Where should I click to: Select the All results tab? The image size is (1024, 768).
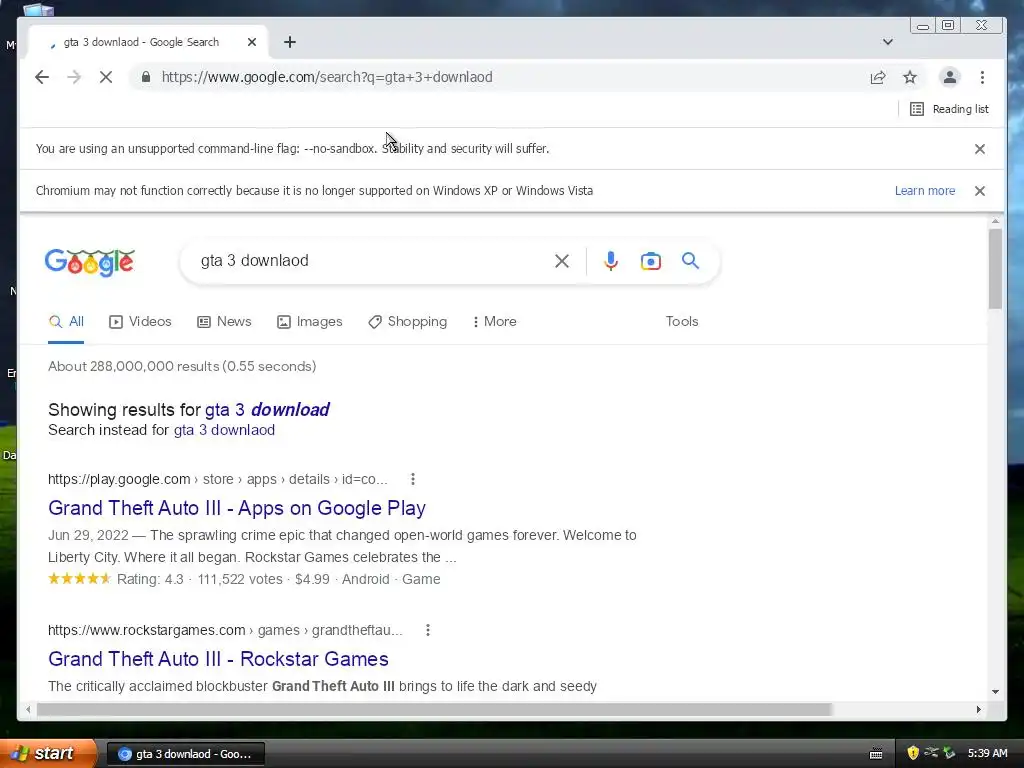67,321
